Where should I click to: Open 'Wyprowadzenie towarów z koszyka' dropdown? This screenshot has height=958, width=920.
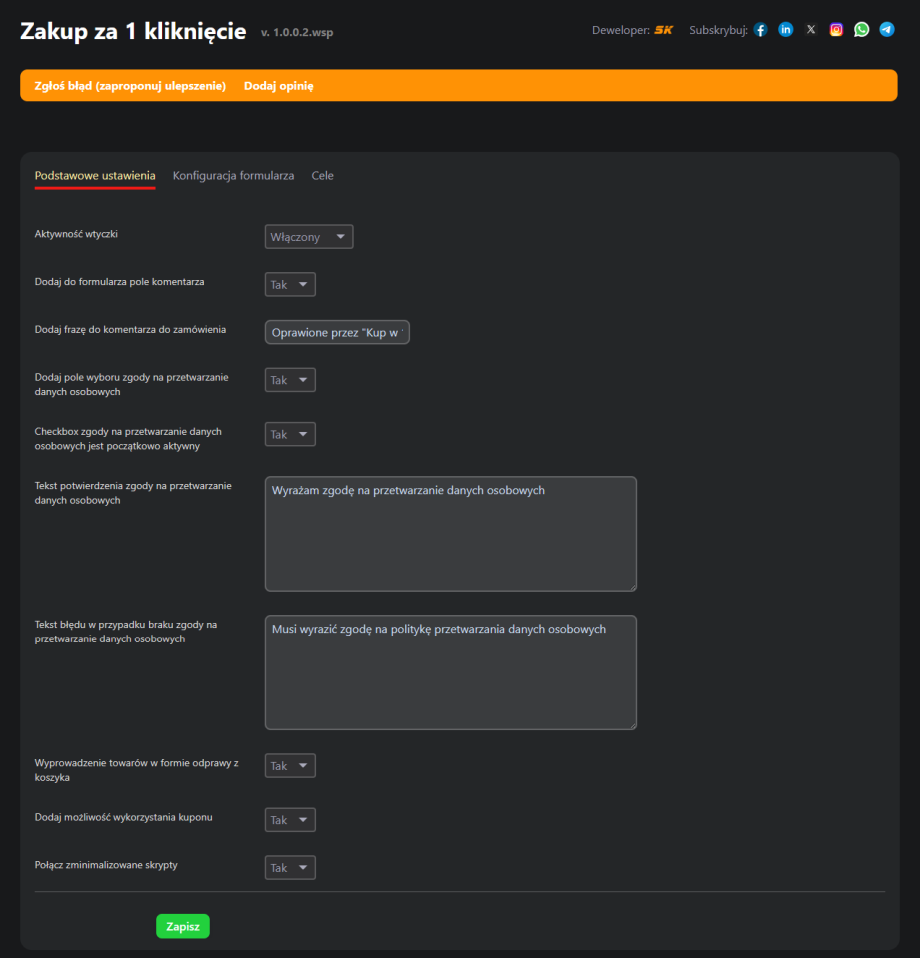[290, 766]
